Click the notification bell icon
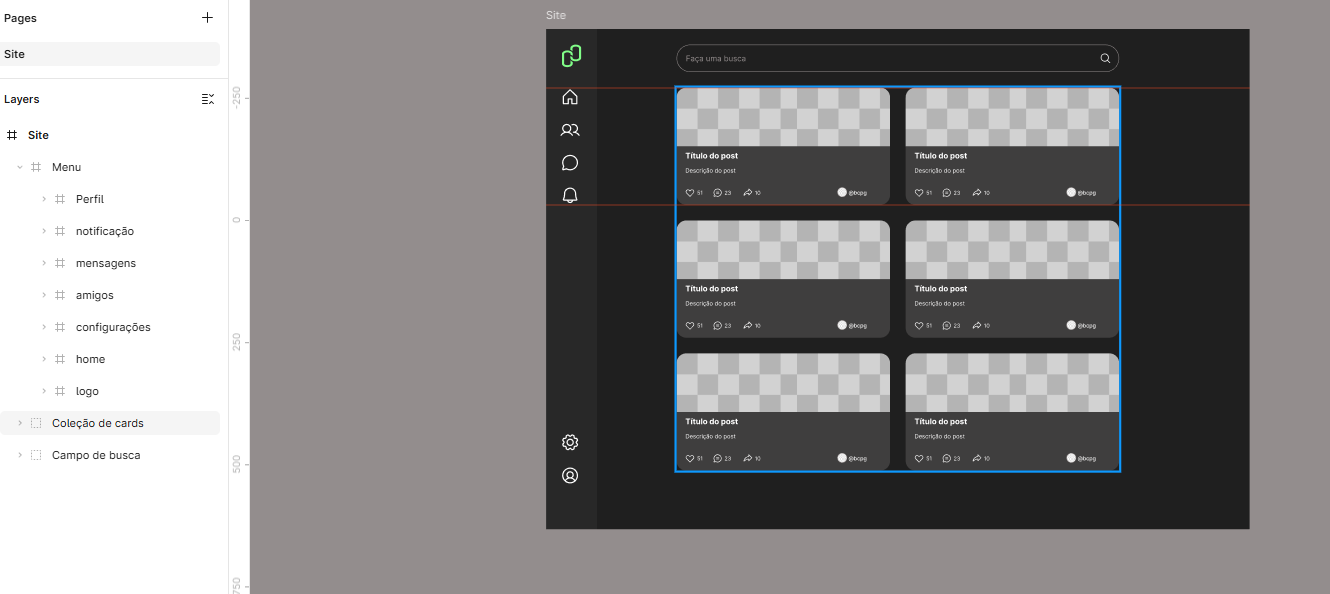This screenshot has width=1330, height=594. tap(570, 195)
